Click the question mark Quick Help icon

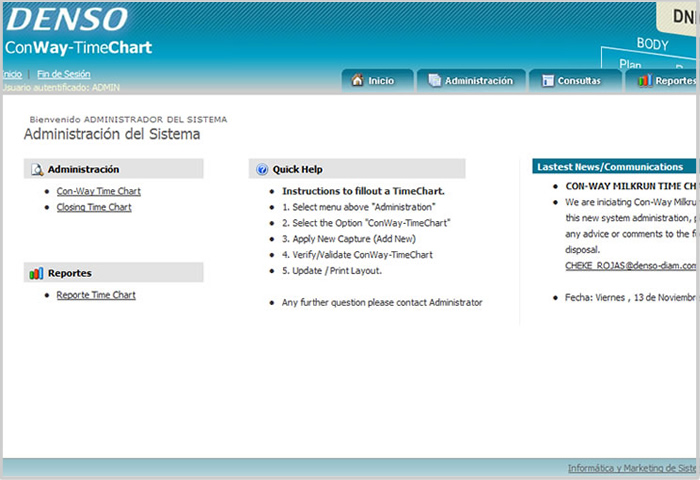(262, 169)
